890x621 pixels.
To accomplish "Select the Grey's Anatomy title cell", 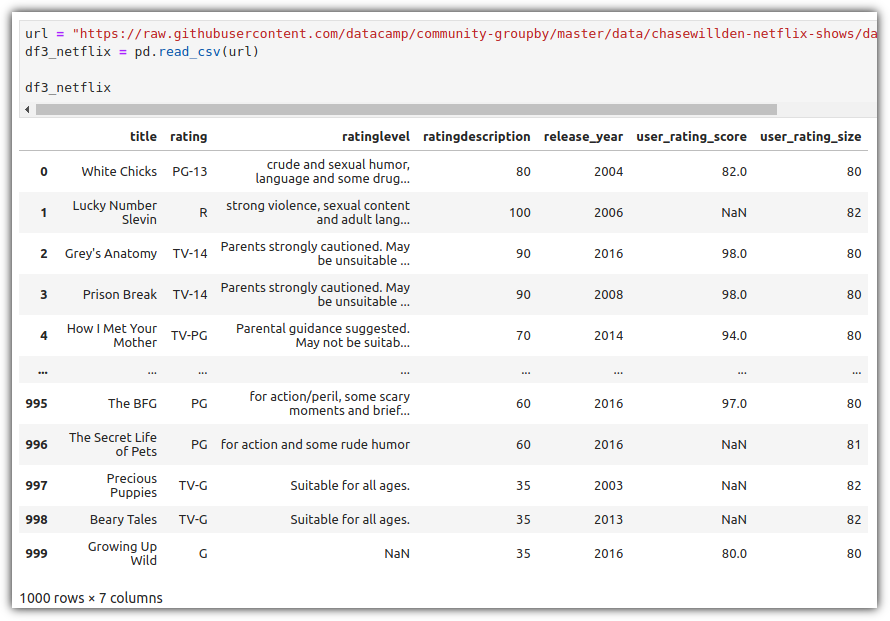I will tap(111, 253).
